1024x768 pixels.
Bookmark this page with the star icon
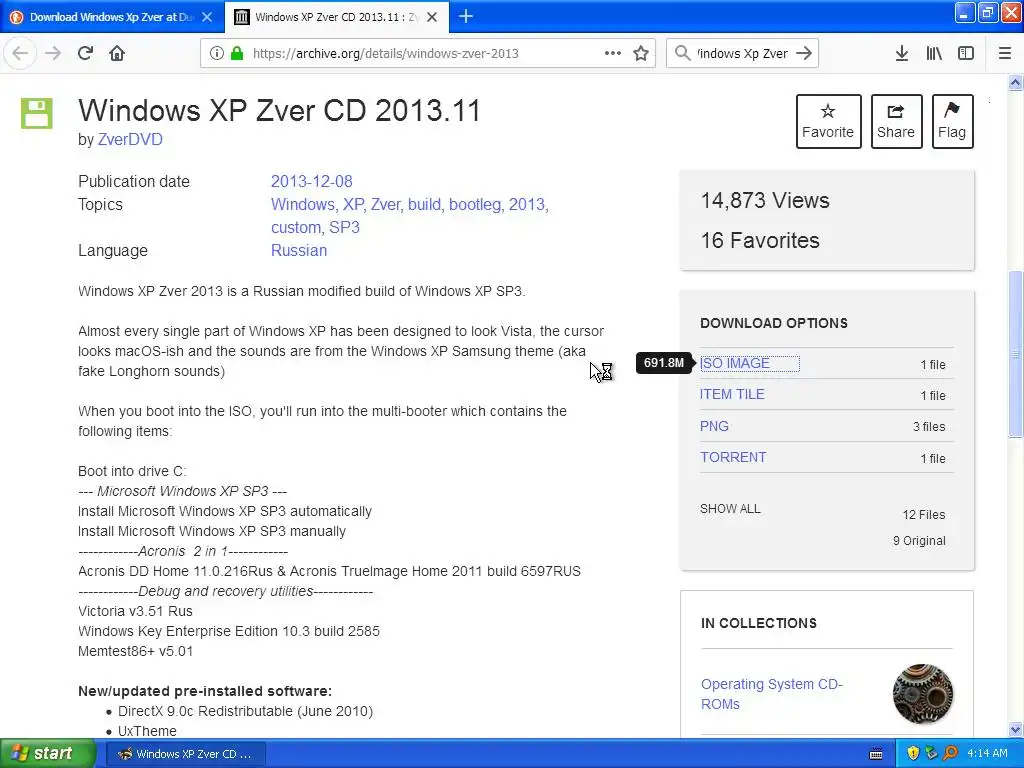pyautogui.click(x=641, y=54)
